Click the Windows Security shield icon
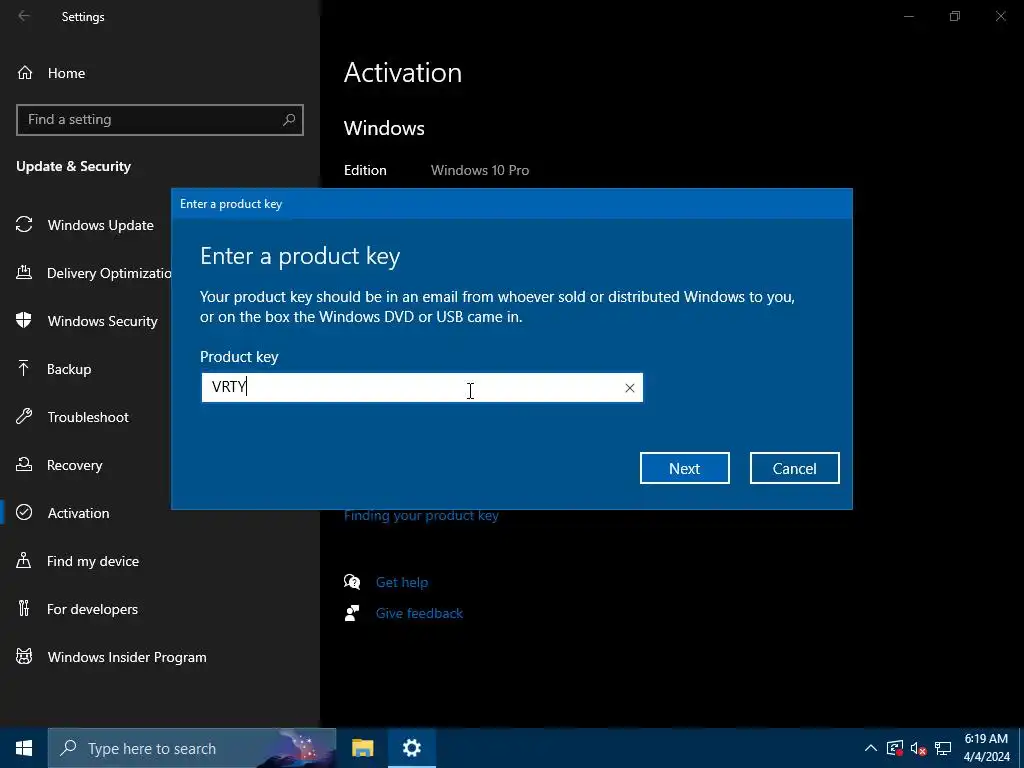 24,320
